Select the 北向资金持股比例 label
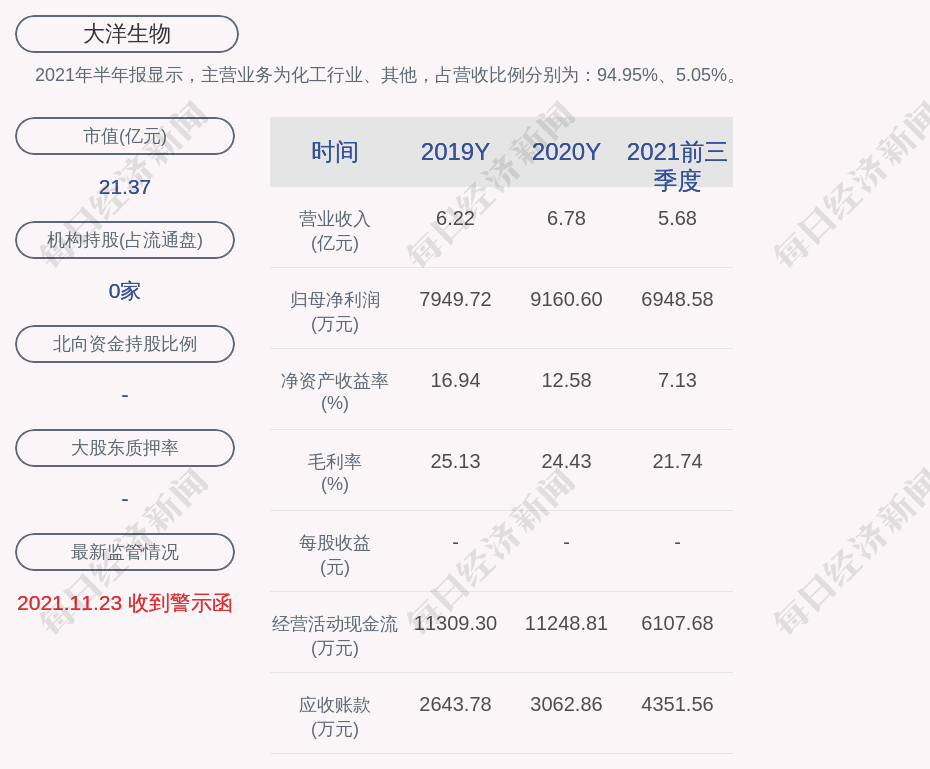The height and width of the screenshot is (769, 930). tap(125, 344)
